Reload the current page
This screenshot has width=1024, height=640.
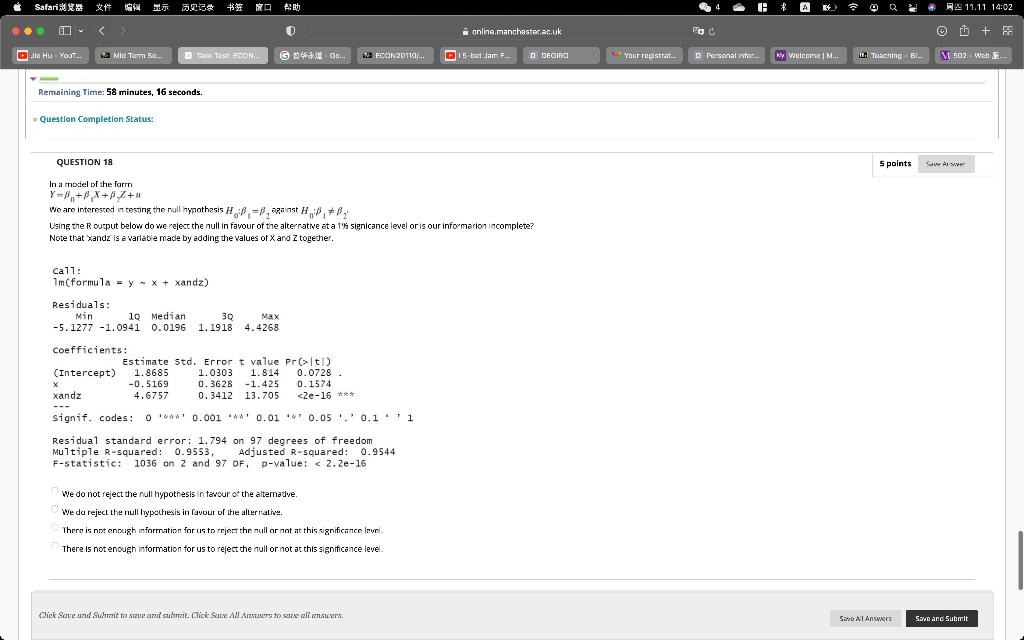point(712,31)
